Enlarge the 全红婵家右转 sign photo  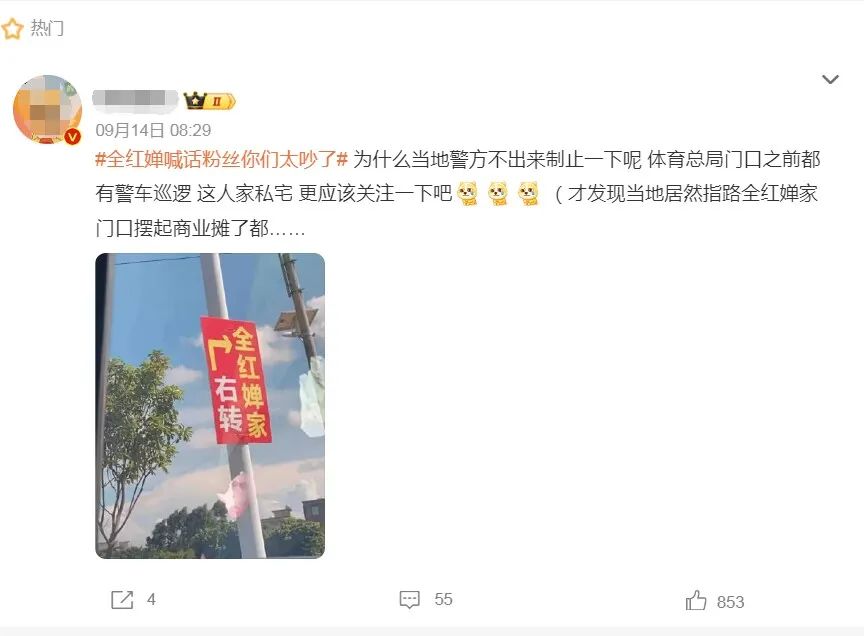coord(210,406)
